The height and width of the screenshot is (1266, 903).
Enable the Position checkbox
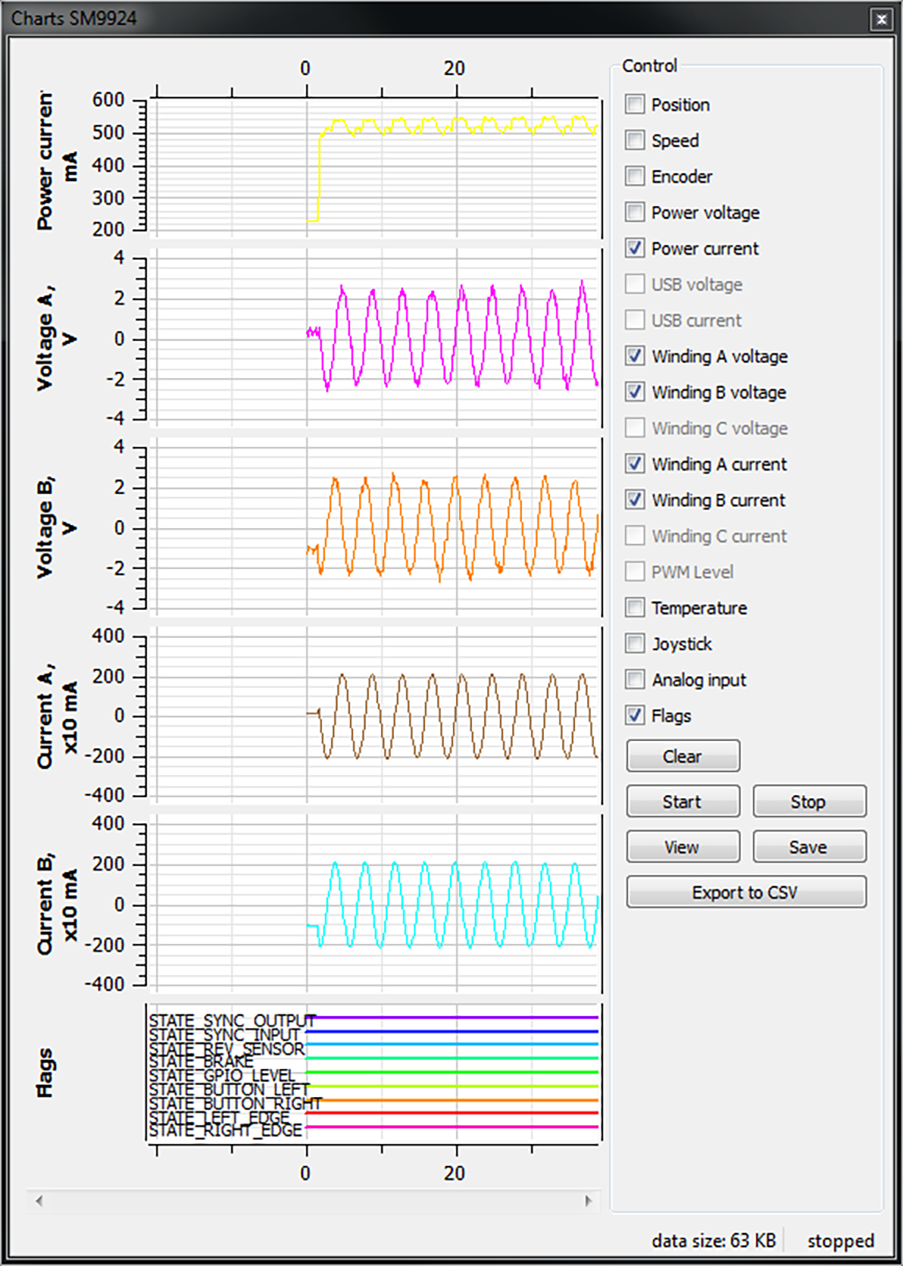[634, 104]
